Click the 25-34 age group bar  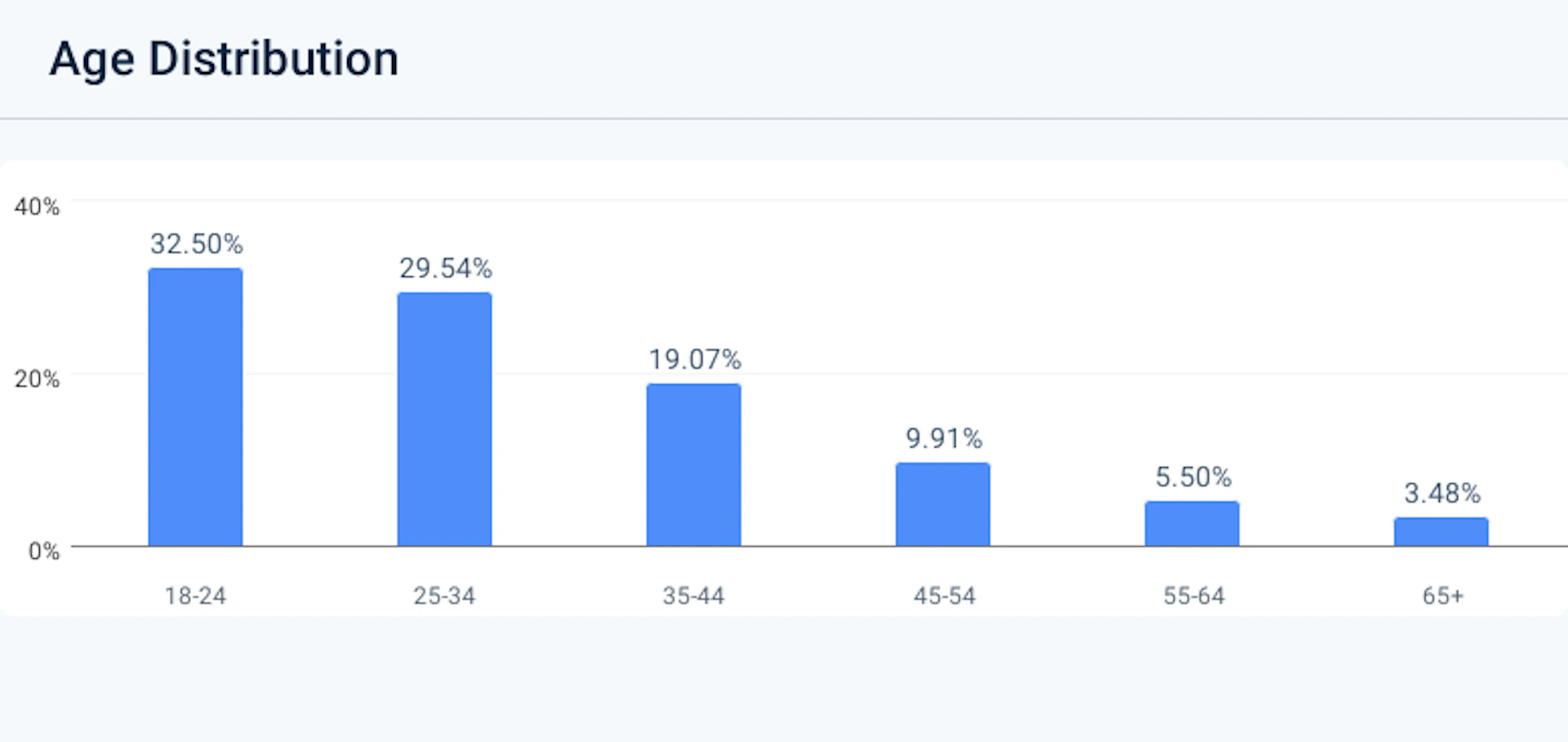pos(444,418)
